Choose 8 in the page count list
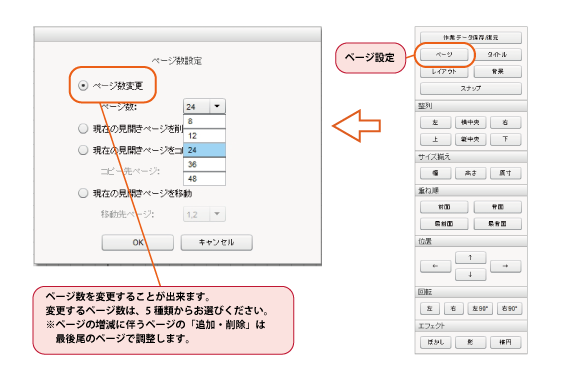The width and height of the screenshot is (570, 380). coord(204,121)
